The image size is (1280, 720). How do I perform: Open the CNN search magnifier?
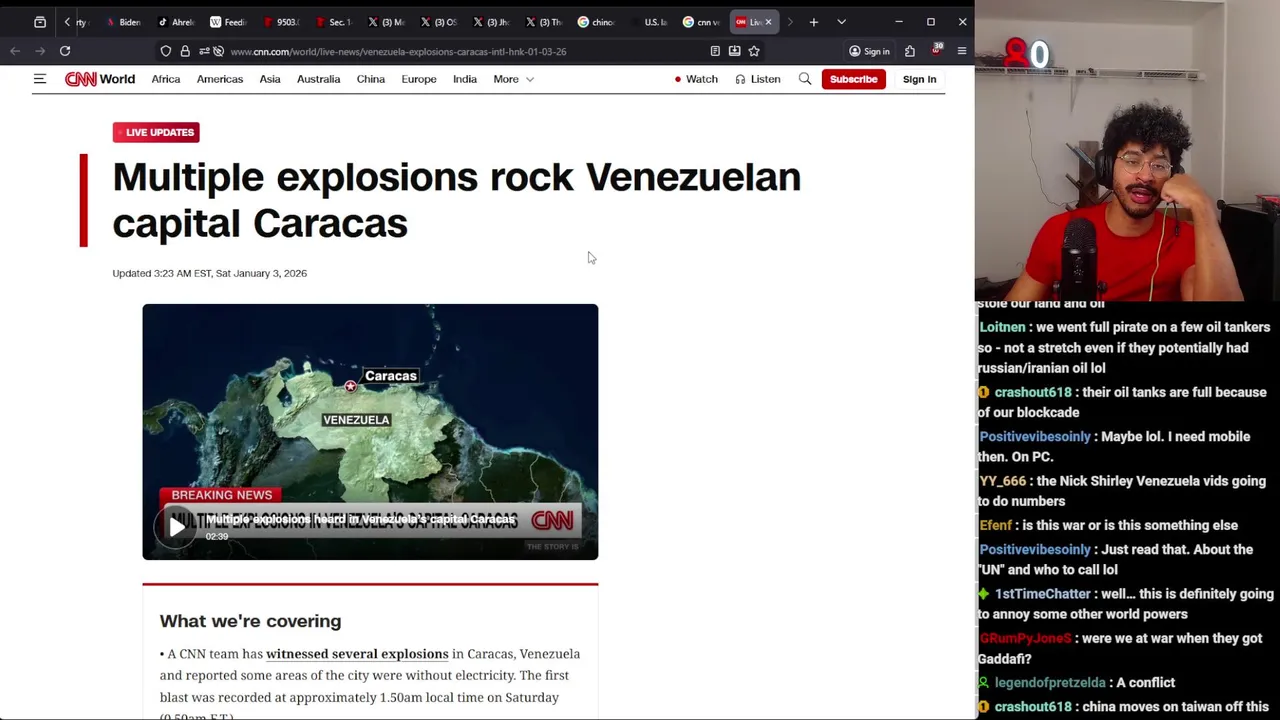[805, 79]
